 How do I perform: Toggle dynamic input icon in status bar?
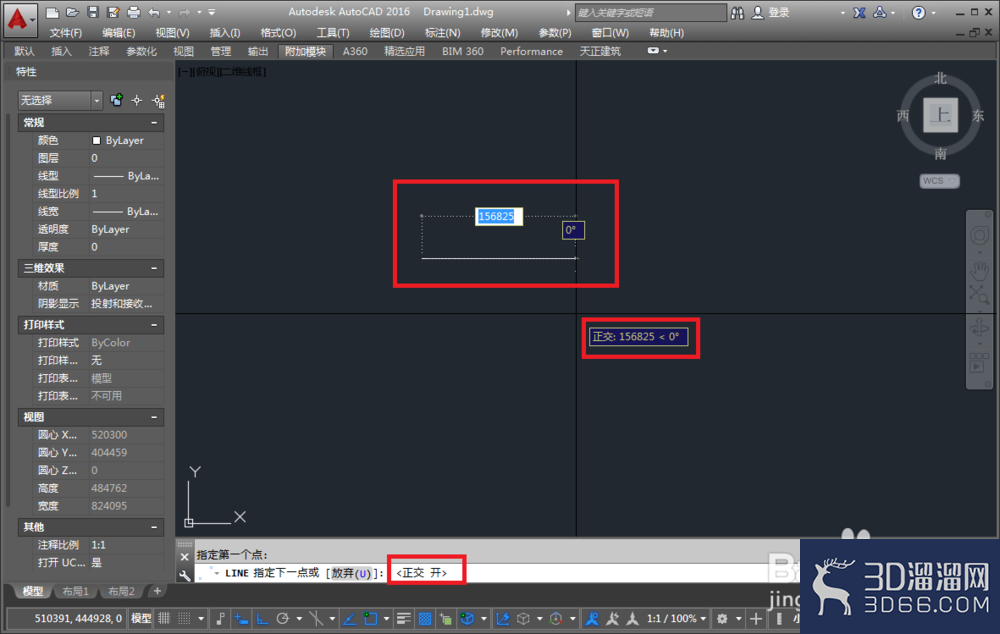241,618
